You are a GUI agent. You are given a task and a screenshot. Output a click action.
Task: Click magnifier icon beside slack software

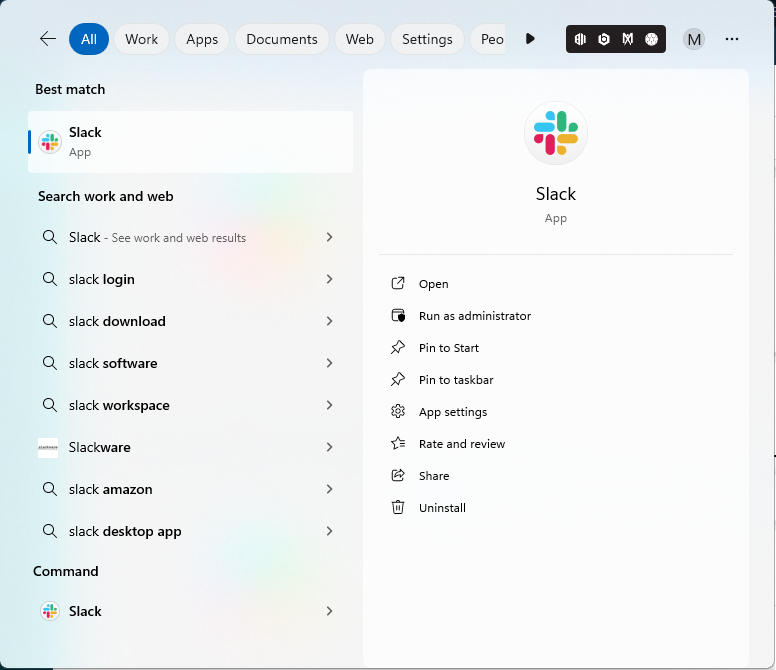click(x=49, y=363)
